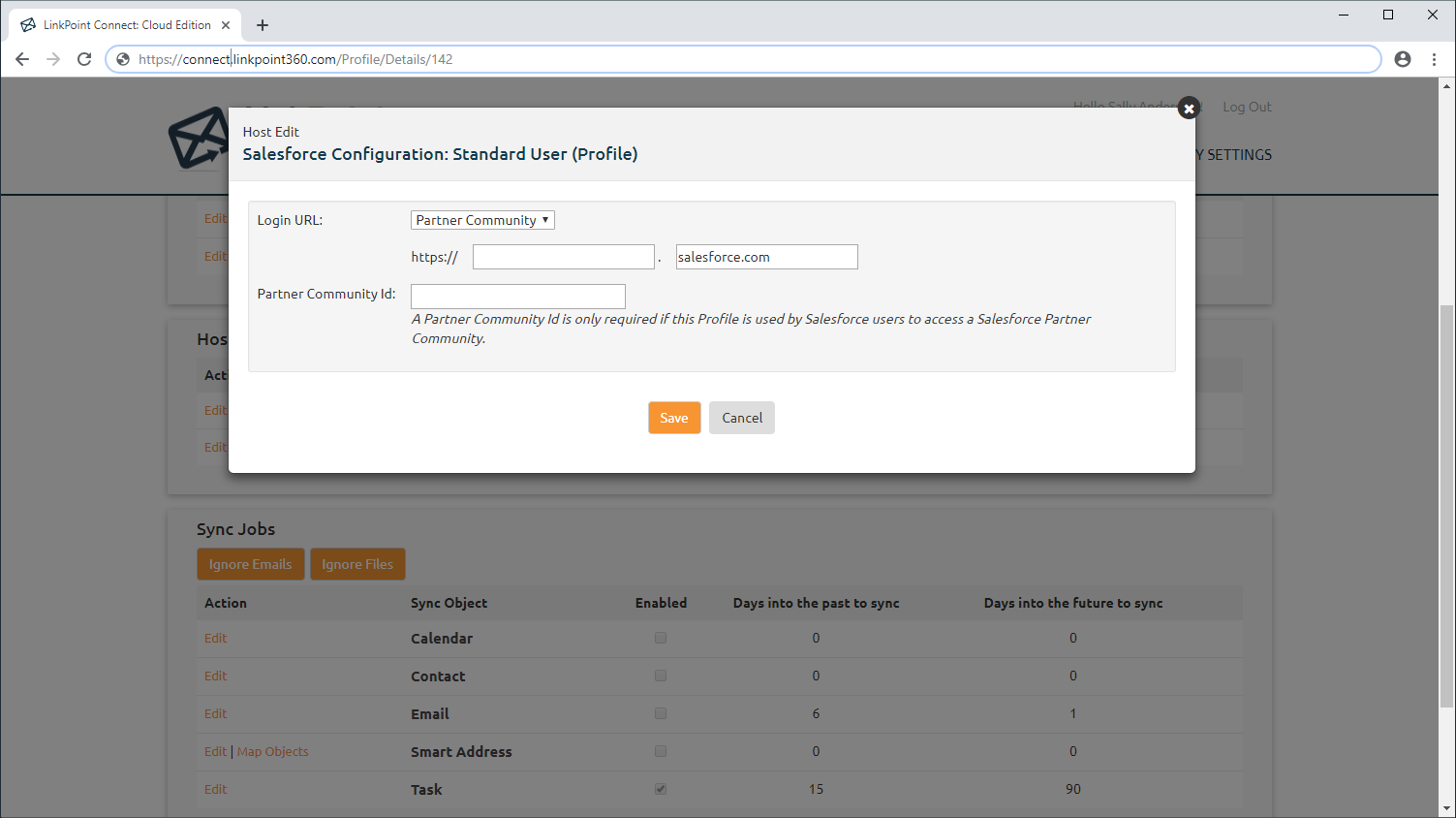Click the page scrollbar down arrow
Viewport: 1456px width, 818px height.
[1447, 808]
